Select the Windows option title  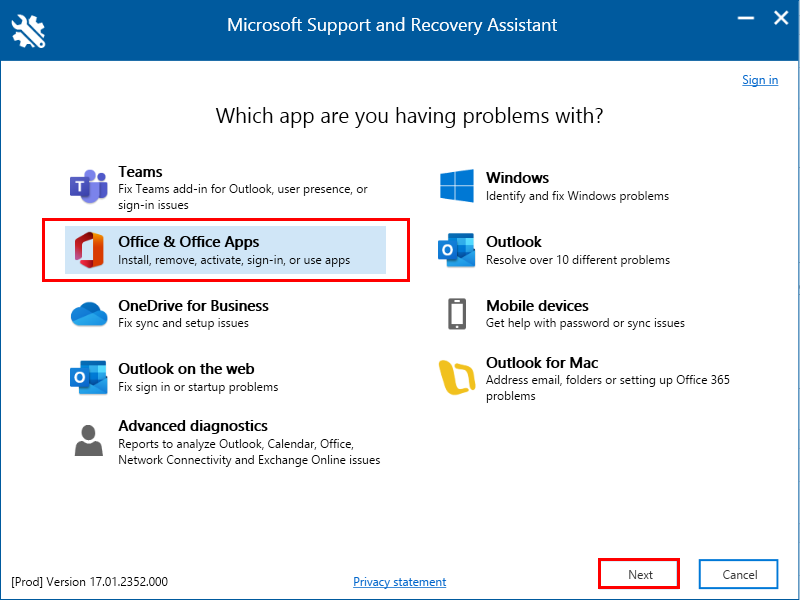pyautogui.click(x=517, y=178)
